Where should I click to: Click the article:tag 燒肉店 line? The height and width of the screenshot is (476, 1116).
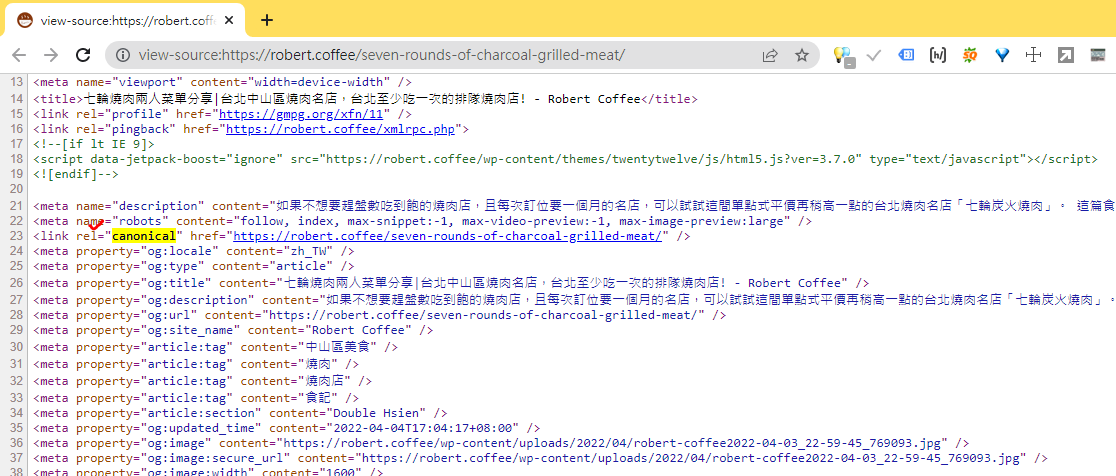click(202, 381)
